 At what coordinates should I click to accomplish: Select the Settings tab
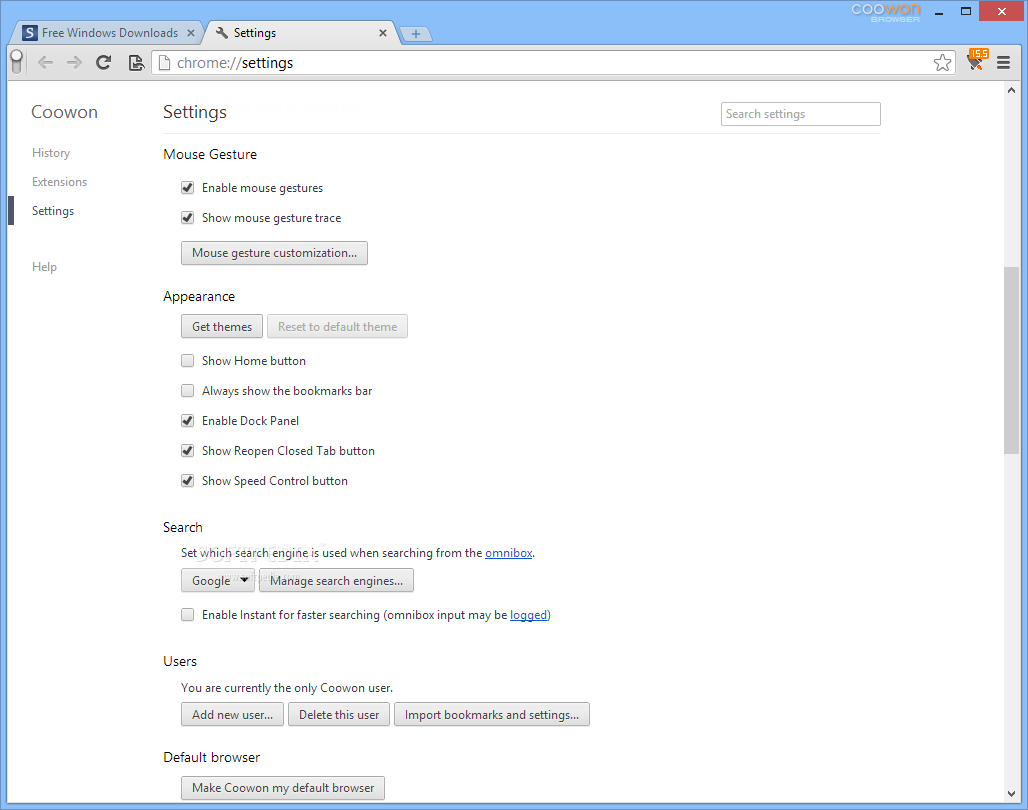[302, 33]
